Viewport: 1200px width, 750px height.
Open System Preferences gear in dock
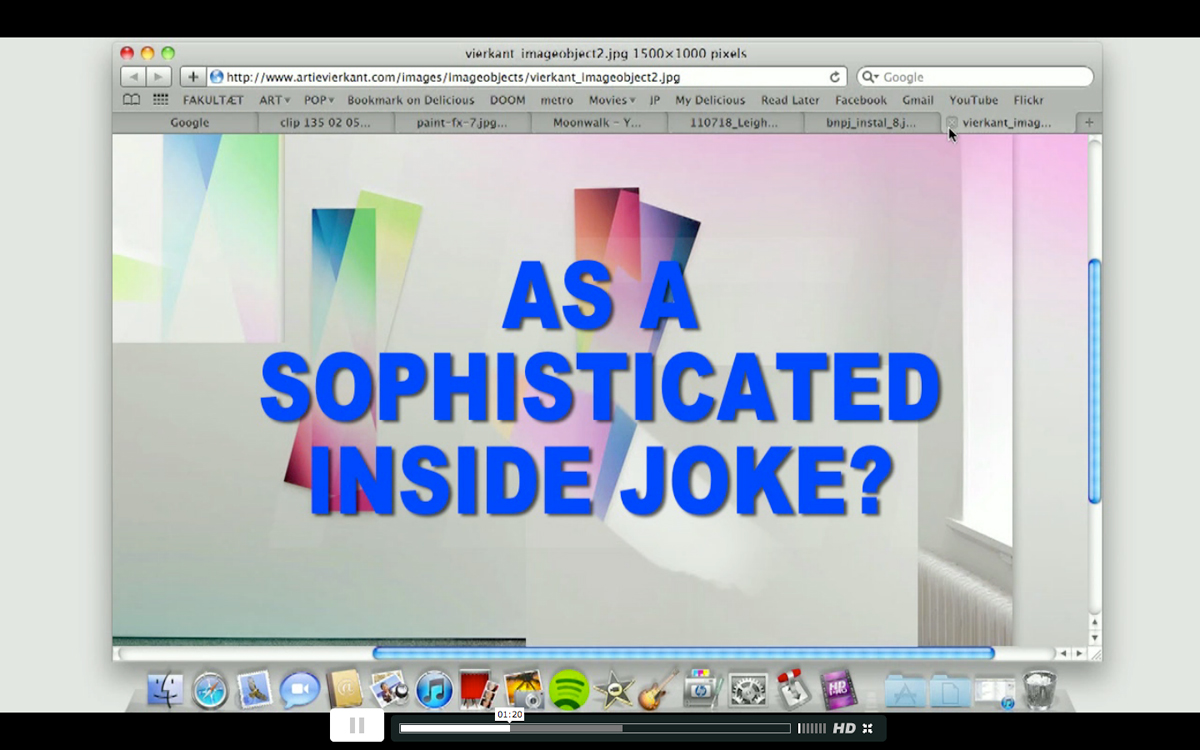[748, 690]
